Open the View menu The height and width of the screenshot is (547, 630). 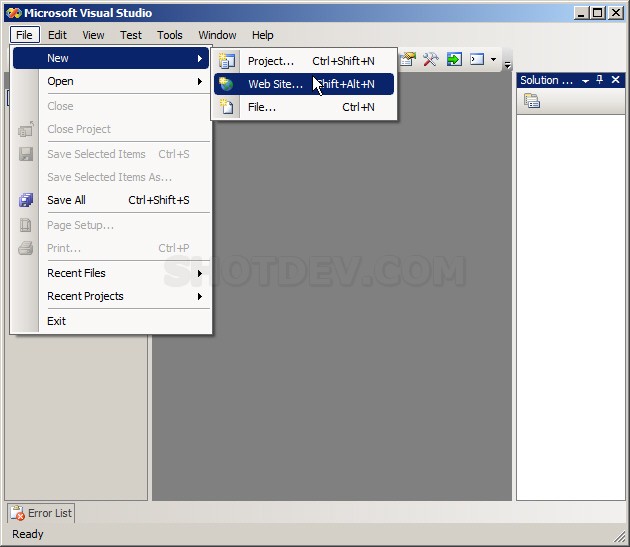coord(93,35)
